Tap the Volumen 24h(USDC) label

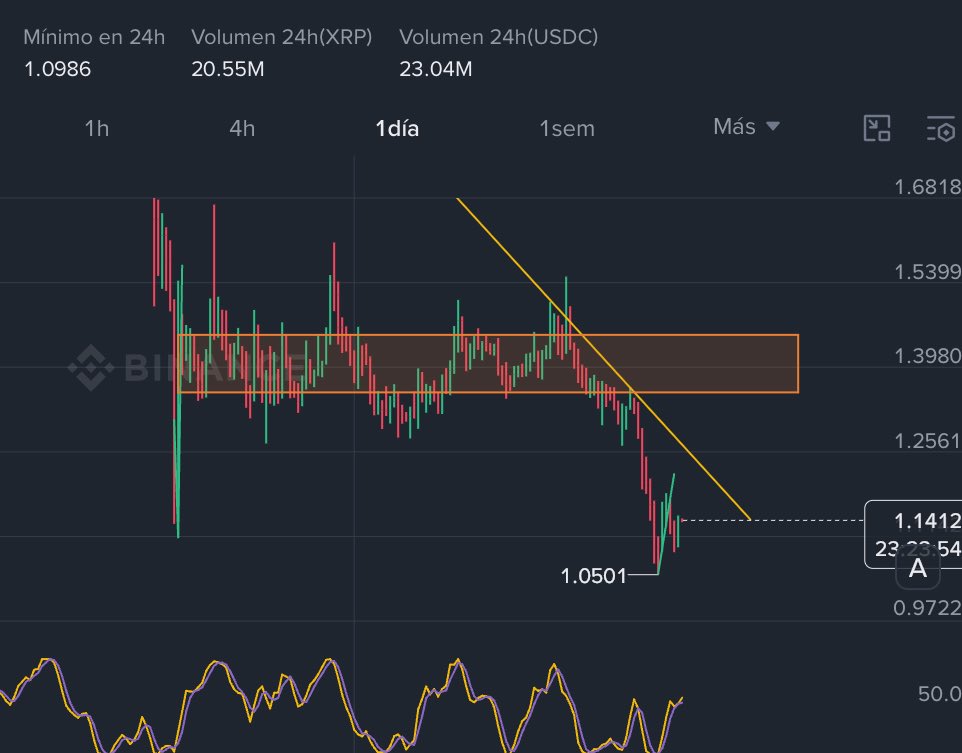[x=499, y=37]
